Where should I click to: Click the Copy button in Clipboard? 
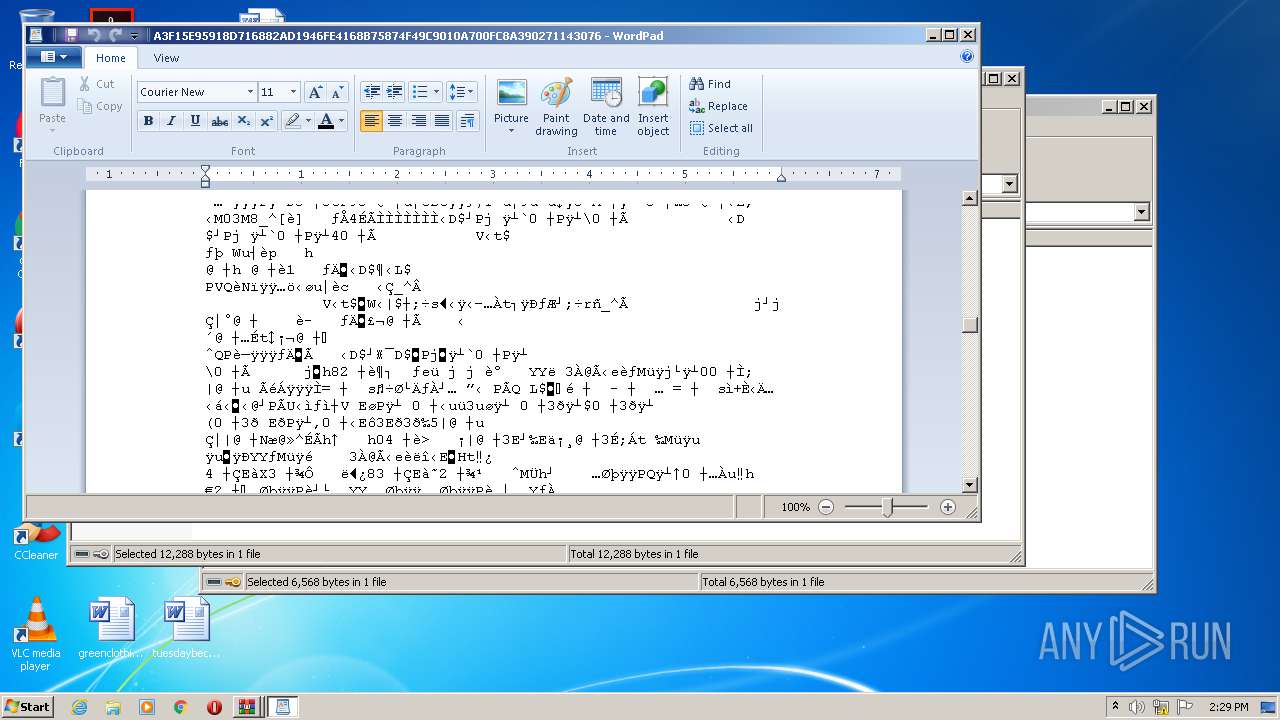[99, 106]
